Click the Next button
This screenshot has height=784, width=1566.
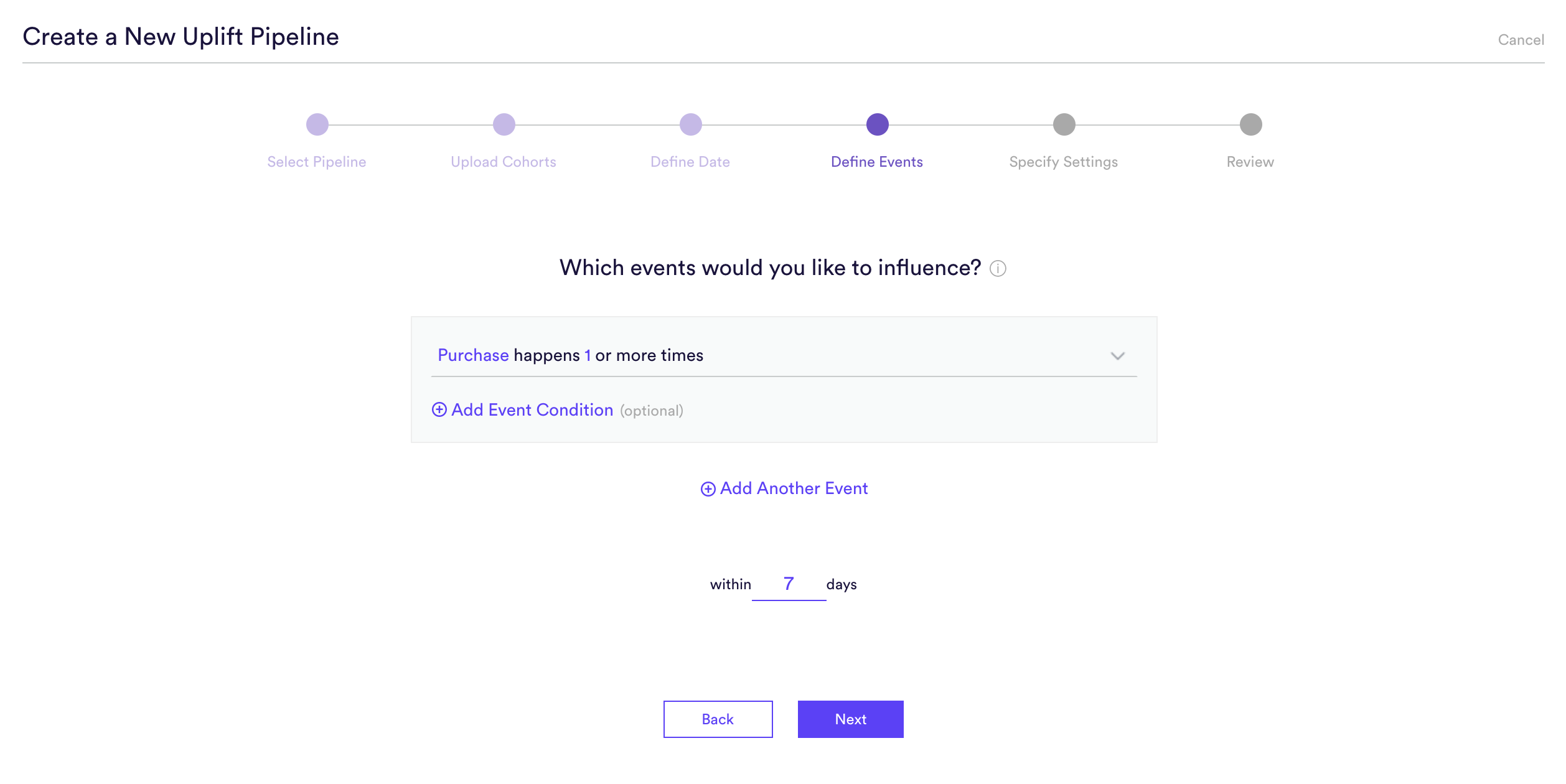pos(851,719)
